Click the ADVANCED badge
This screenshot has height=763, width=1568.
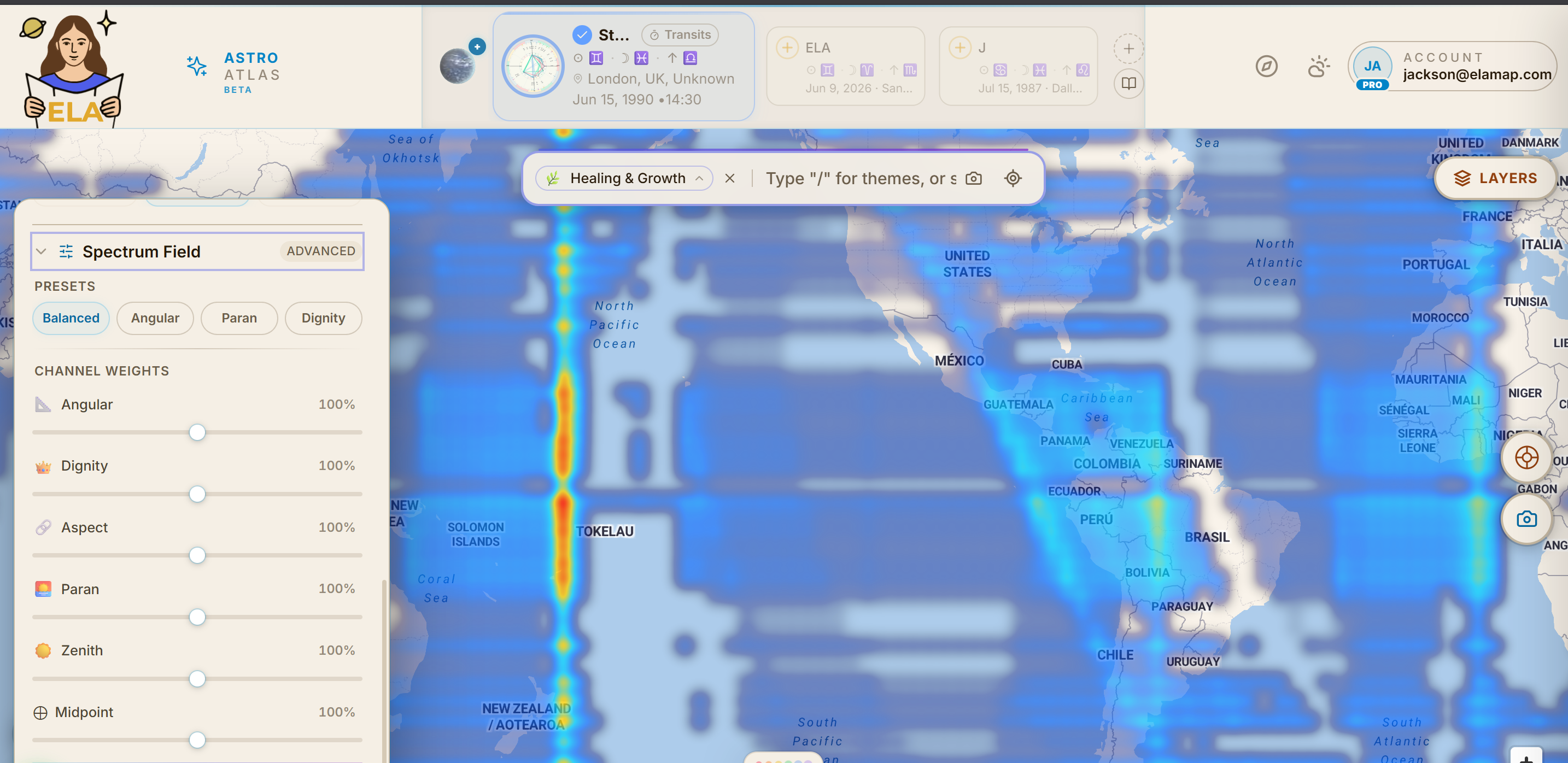click(321, 251)
